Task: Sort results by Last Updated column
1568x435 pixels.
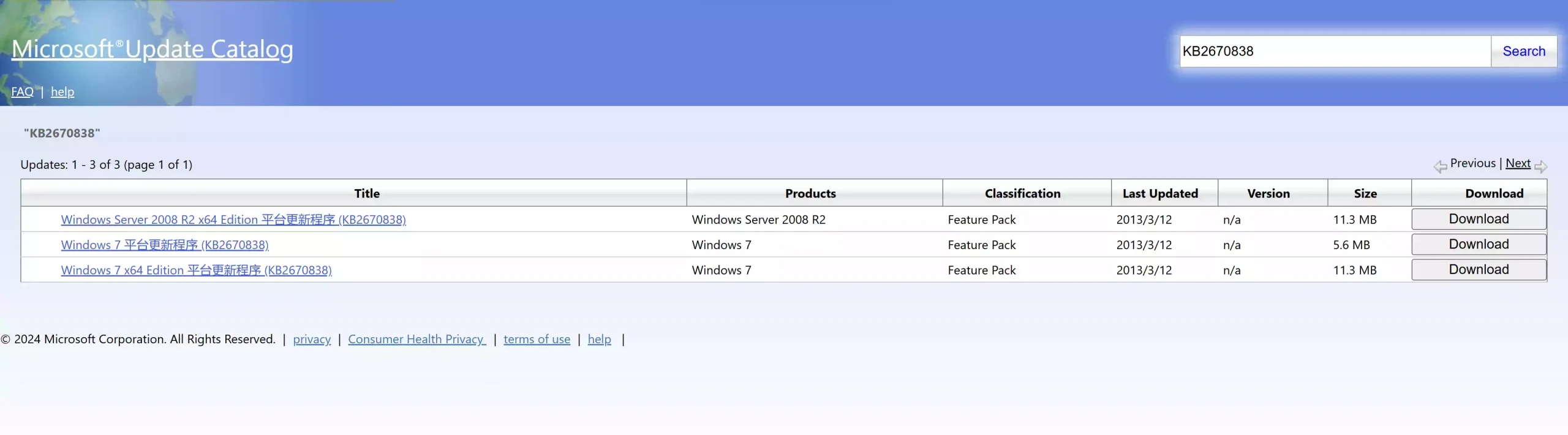Action: coord(1160,193)
